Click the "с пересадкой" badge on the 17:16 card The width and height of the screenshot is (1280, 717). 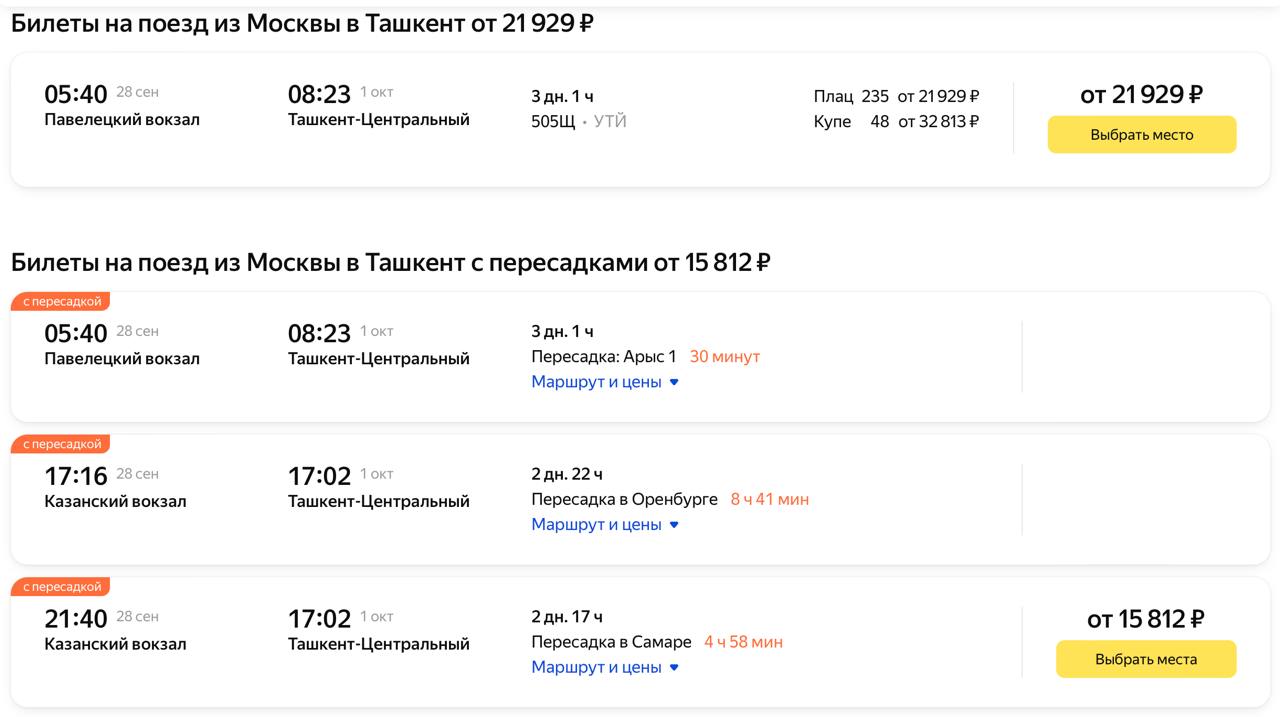pyautogui.click(x=62, y=444)
